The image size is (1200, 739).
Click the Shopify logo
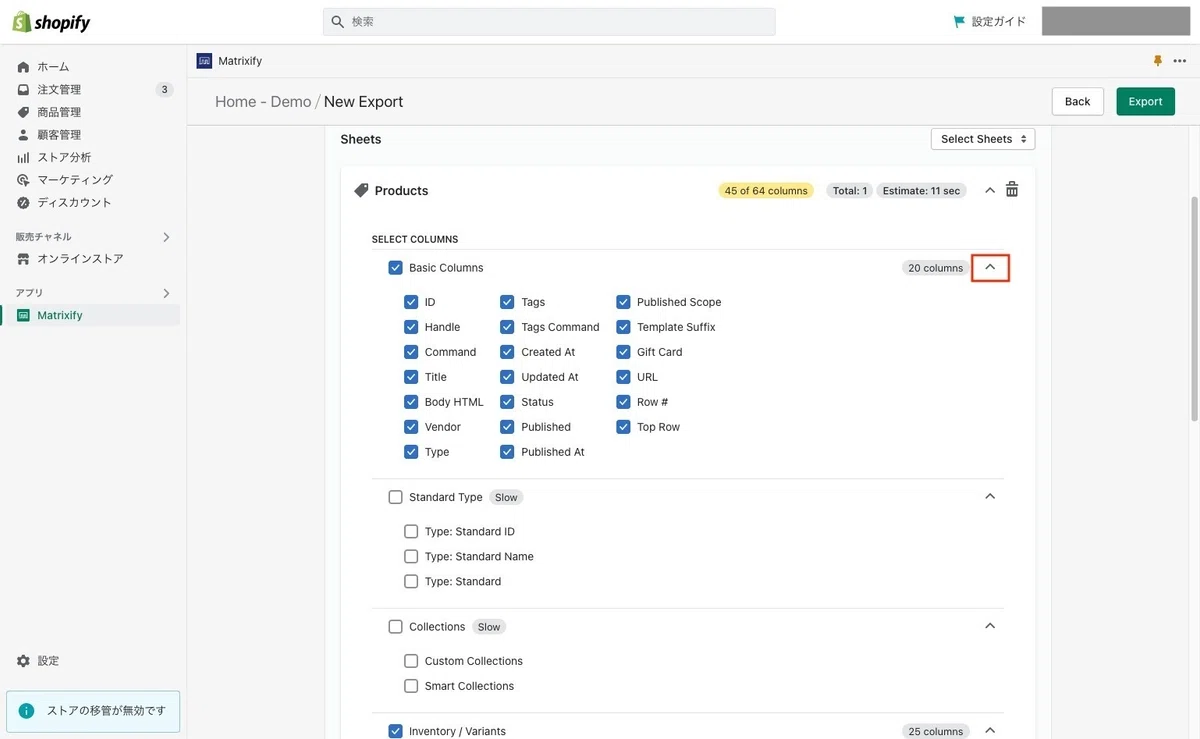coord(51,22)
